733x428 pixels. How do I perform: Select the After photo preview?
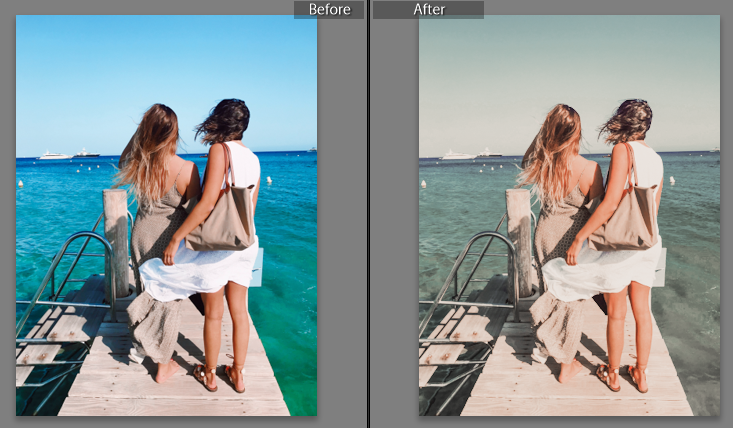pos(569,215)
